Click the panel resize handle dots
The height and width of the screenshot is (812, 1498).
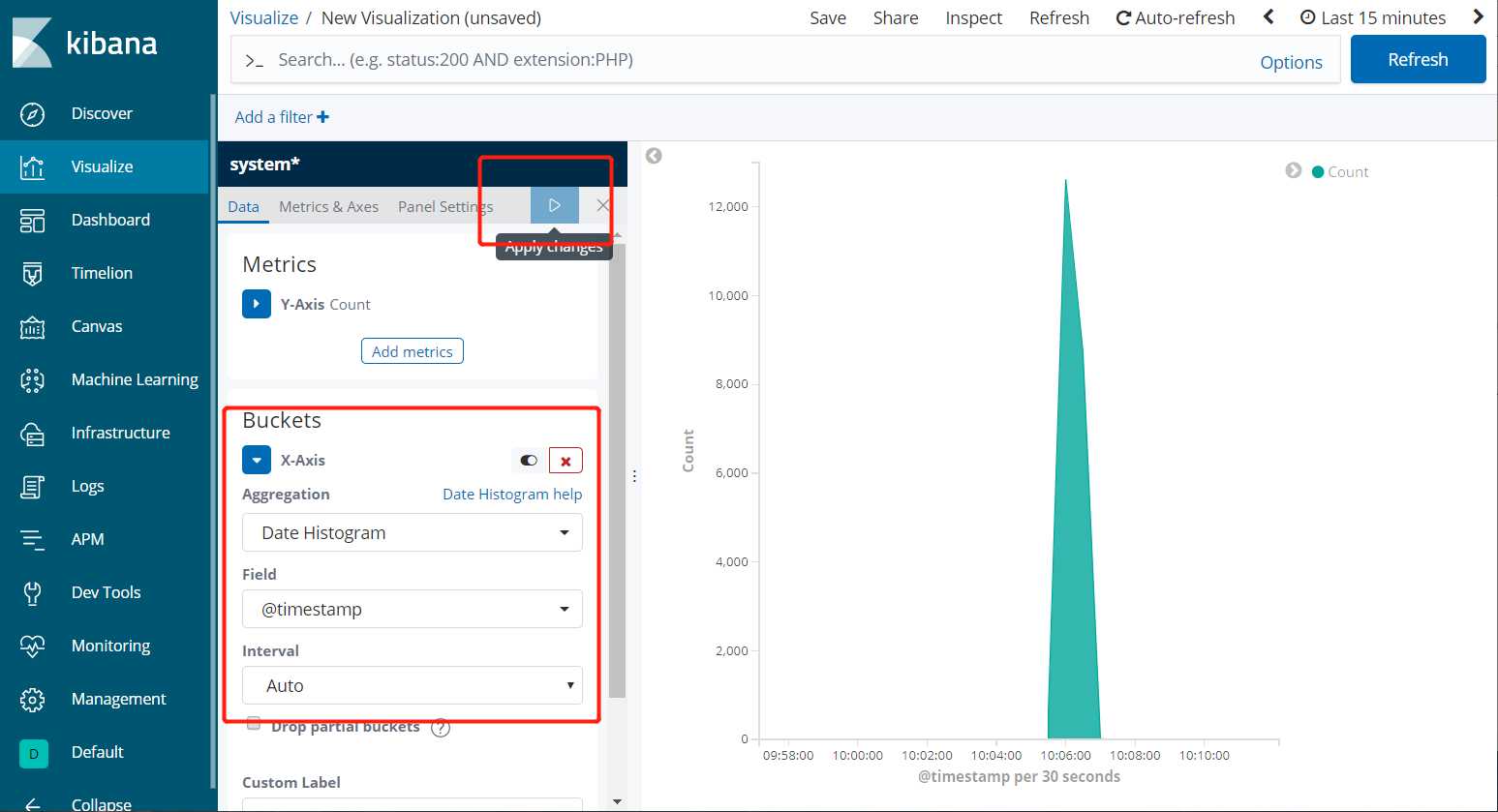[x=634, y=476]
